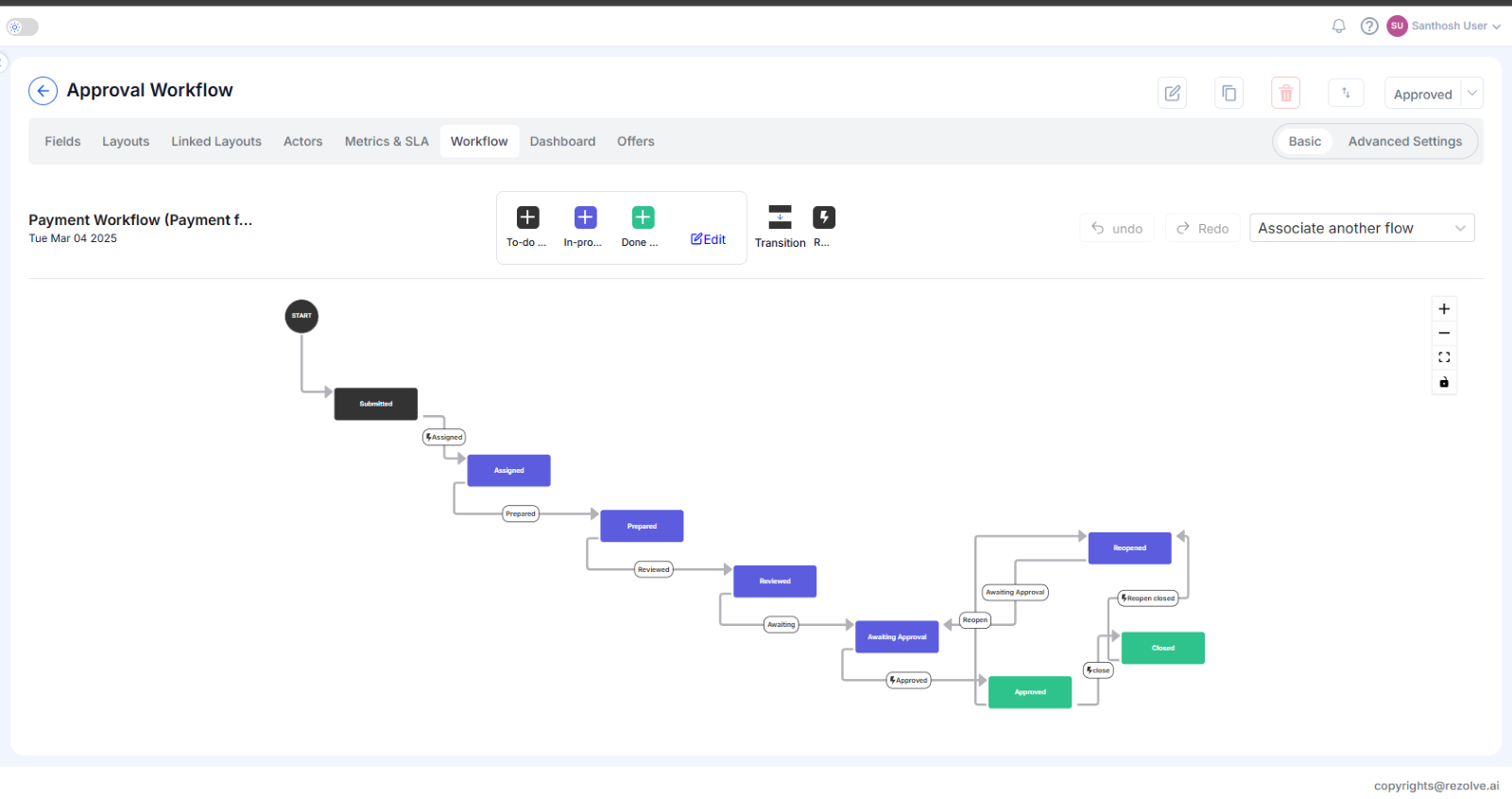Open the Approved status dropdown arrow

[x=1471, y=93]
